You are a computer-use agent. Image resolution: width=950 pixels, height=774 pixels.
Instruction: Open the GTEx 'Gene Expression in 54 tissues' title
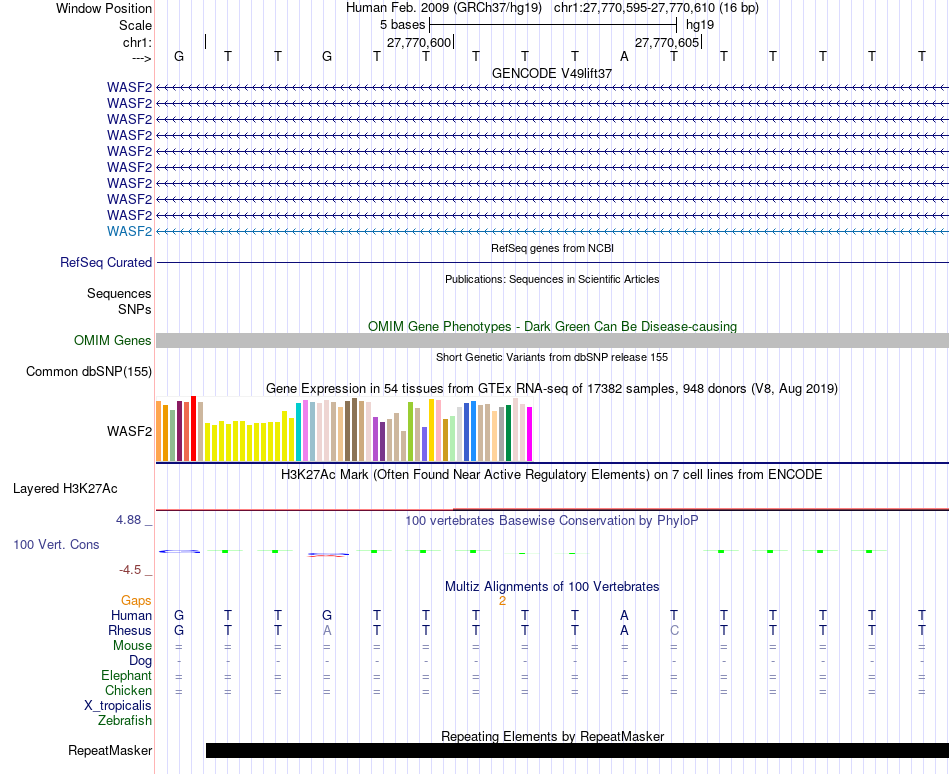552,388
